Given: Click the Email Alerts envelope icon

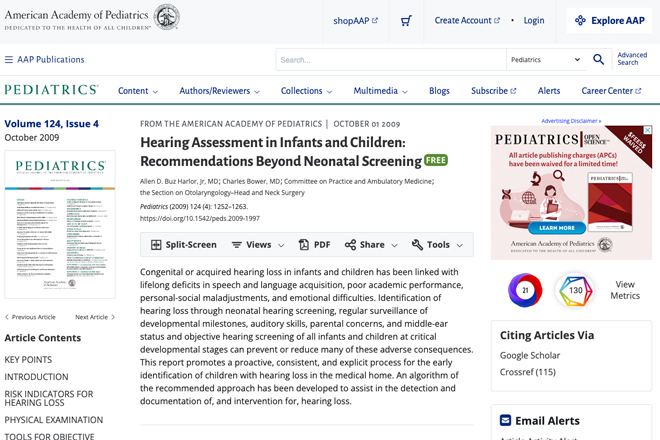Looking at the screenshot, I should [505, 420].
